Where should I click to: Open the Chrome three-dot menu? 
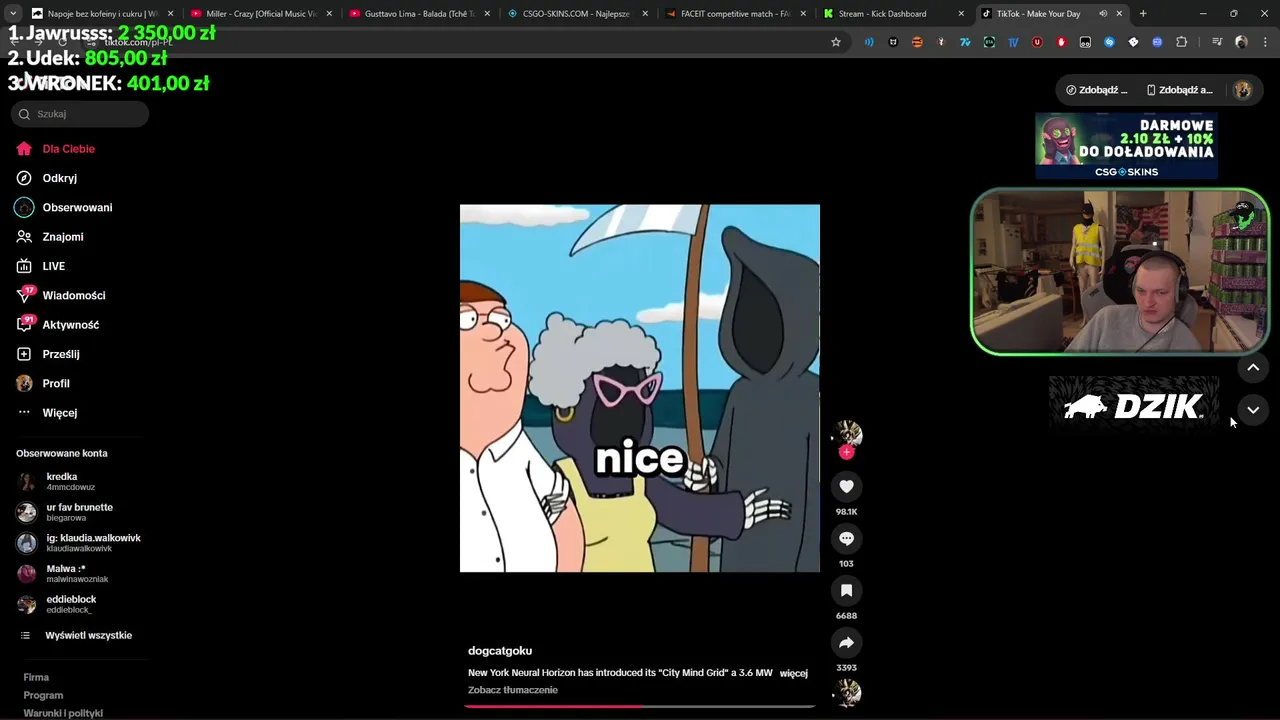[x=1265, y=42]
